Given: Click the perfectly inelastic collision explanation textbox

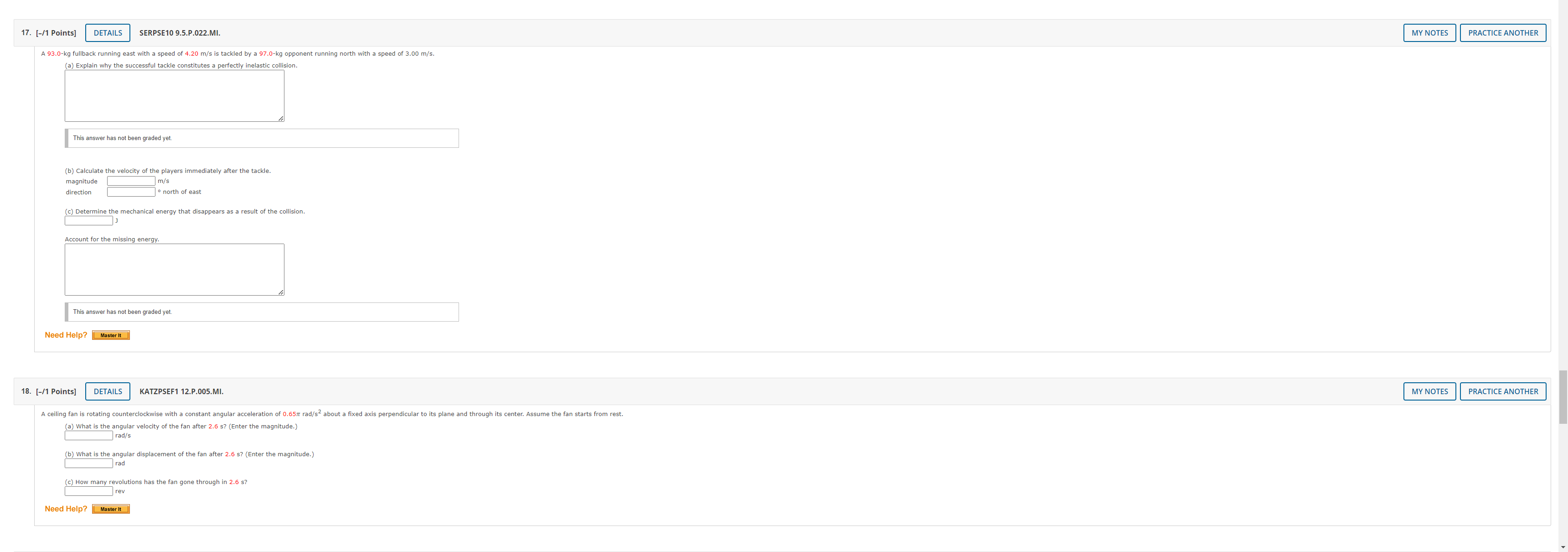Looking at the screenshot, I should click(x=174, y=96).
